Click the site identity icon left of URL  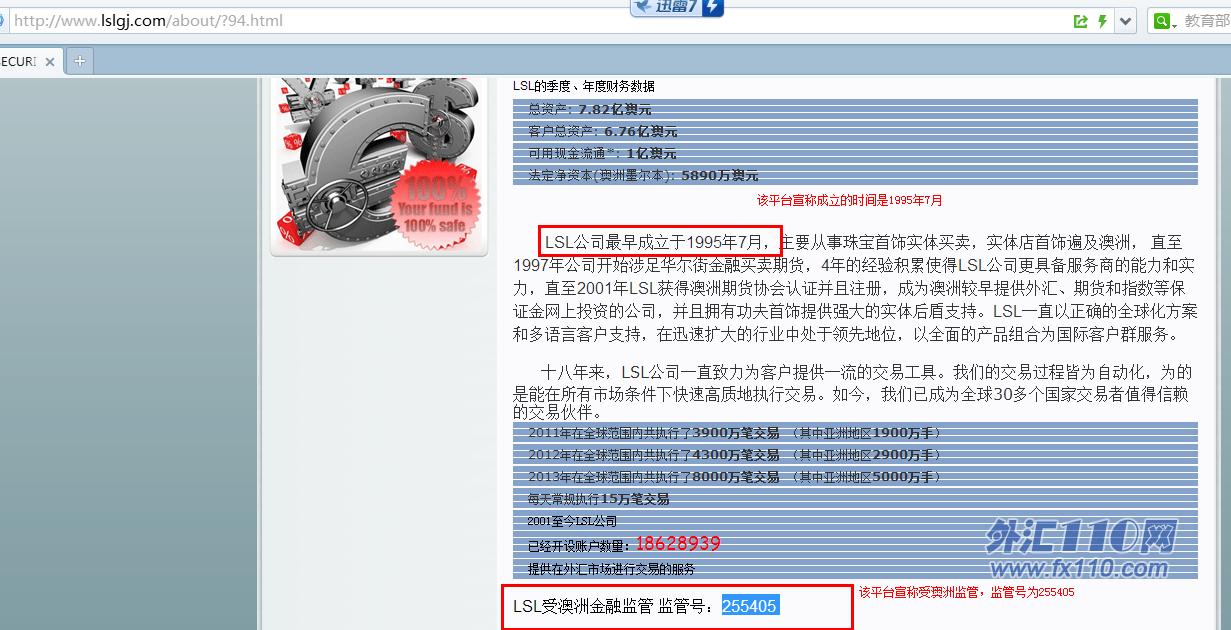coord(3,21)
